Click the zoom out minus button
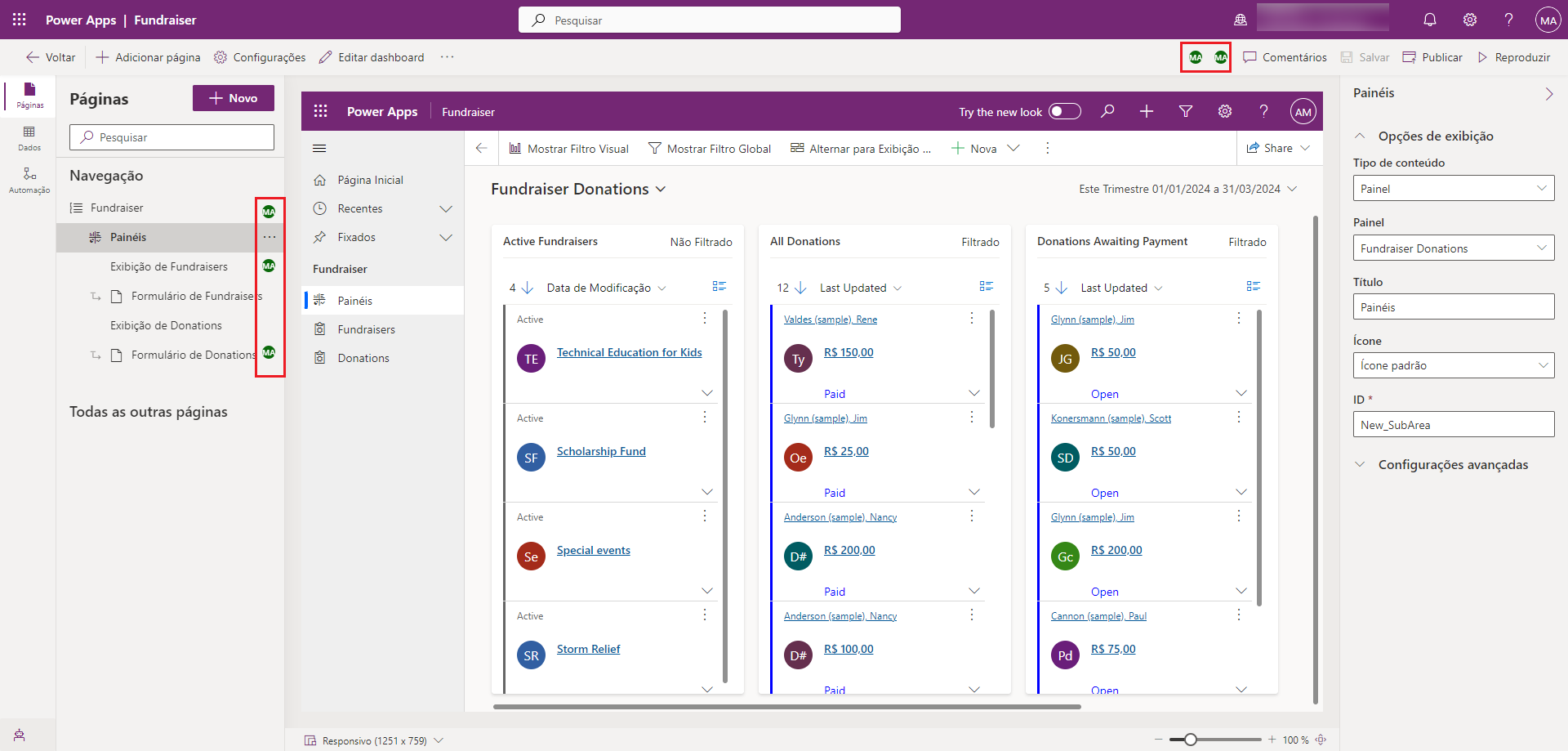 click(1158, 740)
